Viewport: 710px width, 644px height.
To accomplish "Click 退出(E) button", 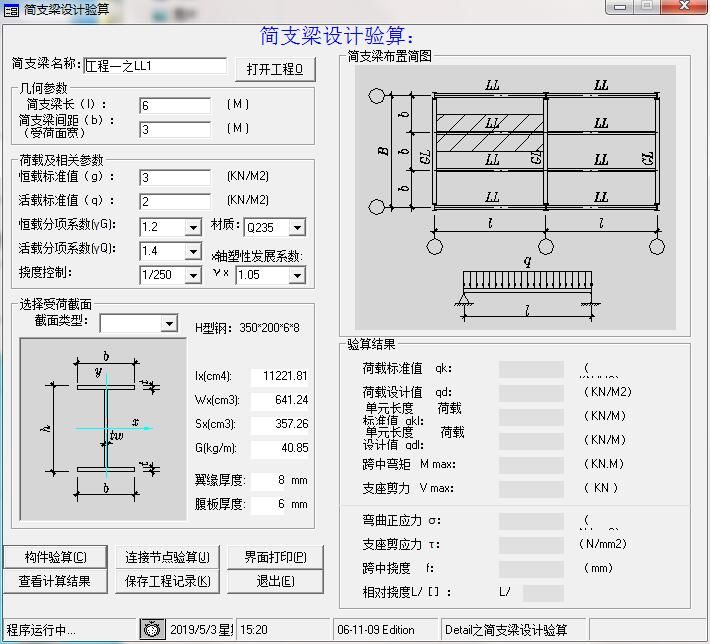I will click(275, 581).
